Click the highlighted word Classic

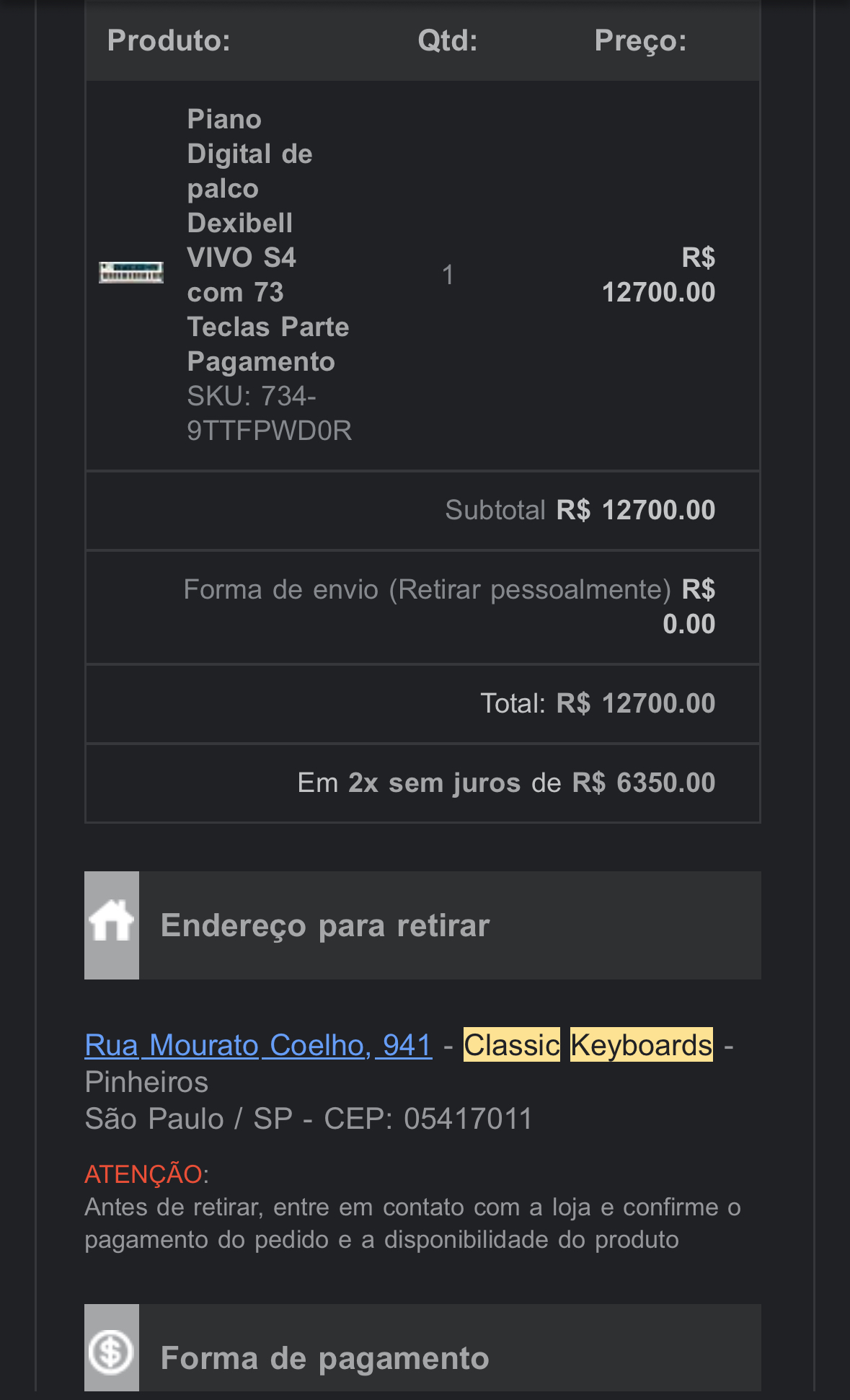point(511,1045)
